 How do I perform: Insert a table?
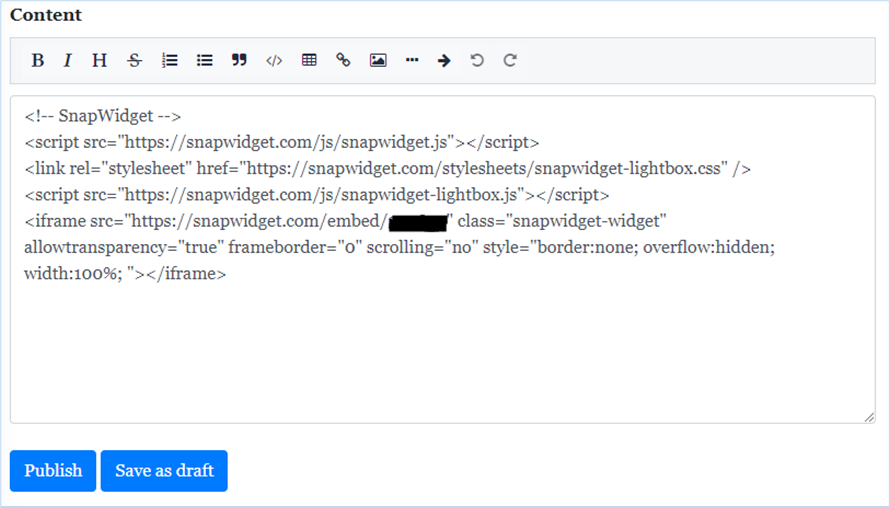(x=309, y=60)
